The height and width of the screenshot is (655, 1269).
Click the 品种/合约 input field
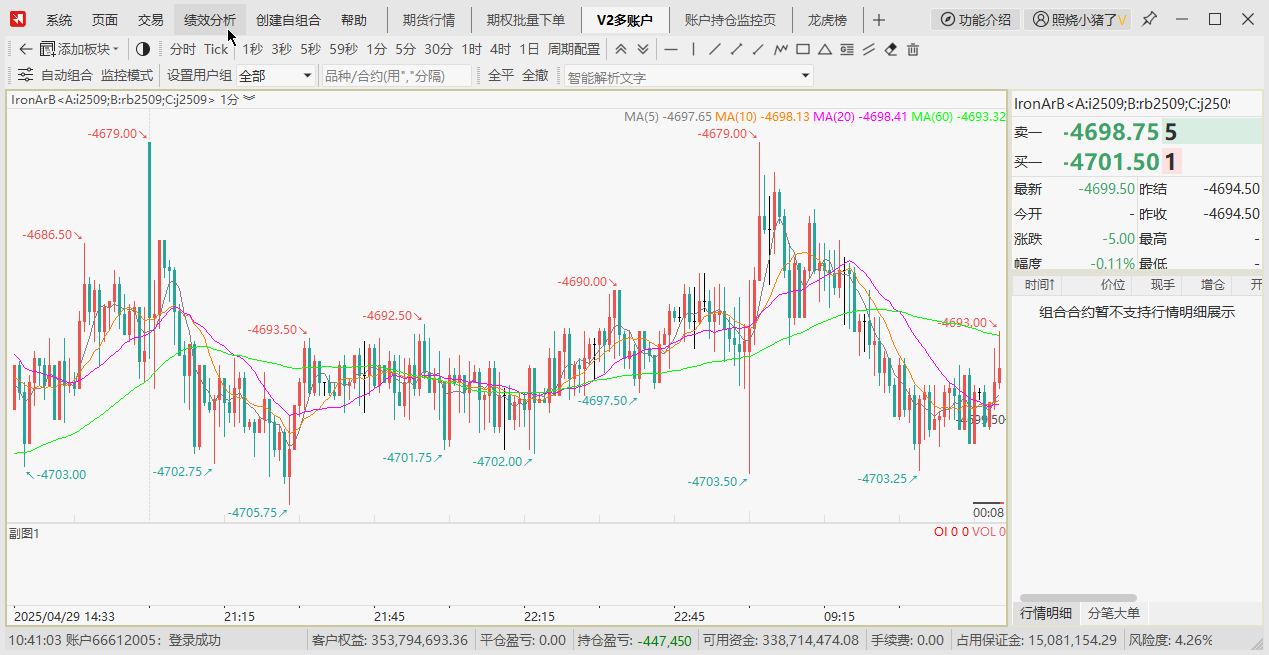click(397, 76)
